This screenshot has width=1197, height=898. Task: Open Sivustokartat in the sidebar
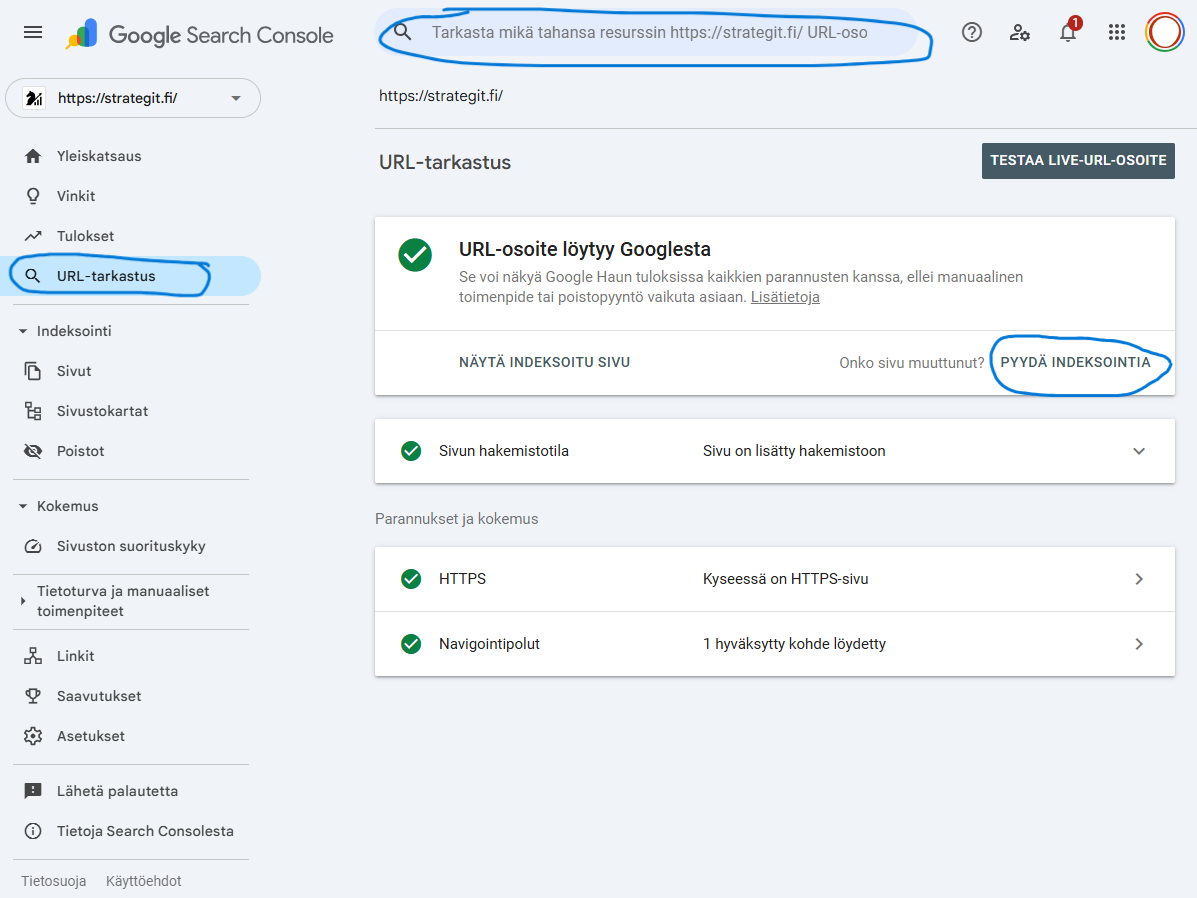click(102, 411)
